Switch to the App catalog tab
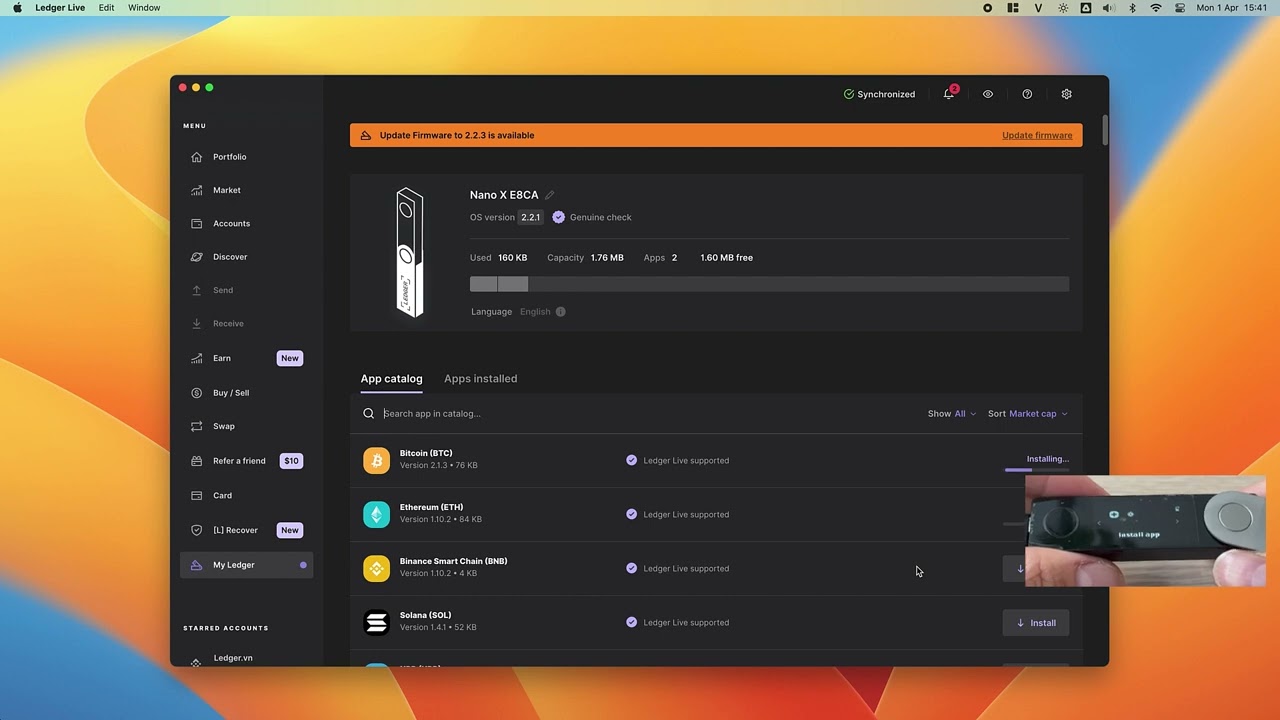The height and width of the screenshot is (720, 1280). click(391, 378)
